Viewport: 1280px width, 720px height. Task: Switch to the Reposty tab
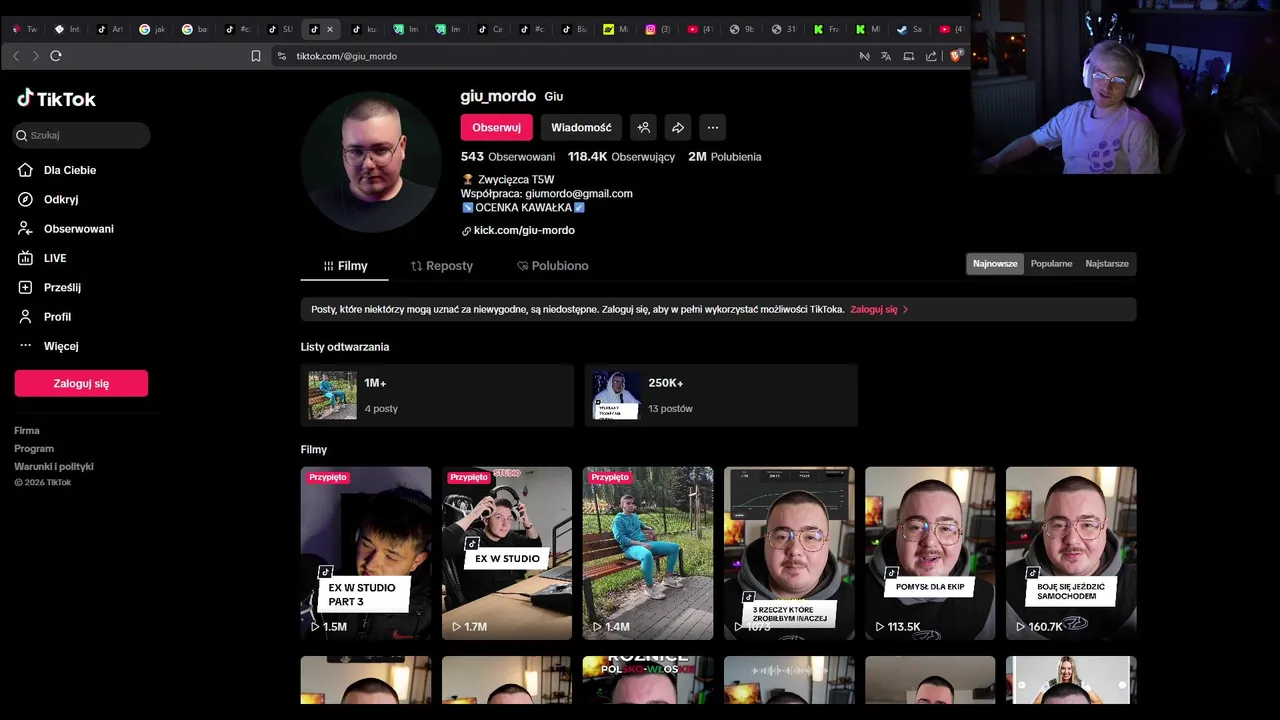(x=441, y=266)
